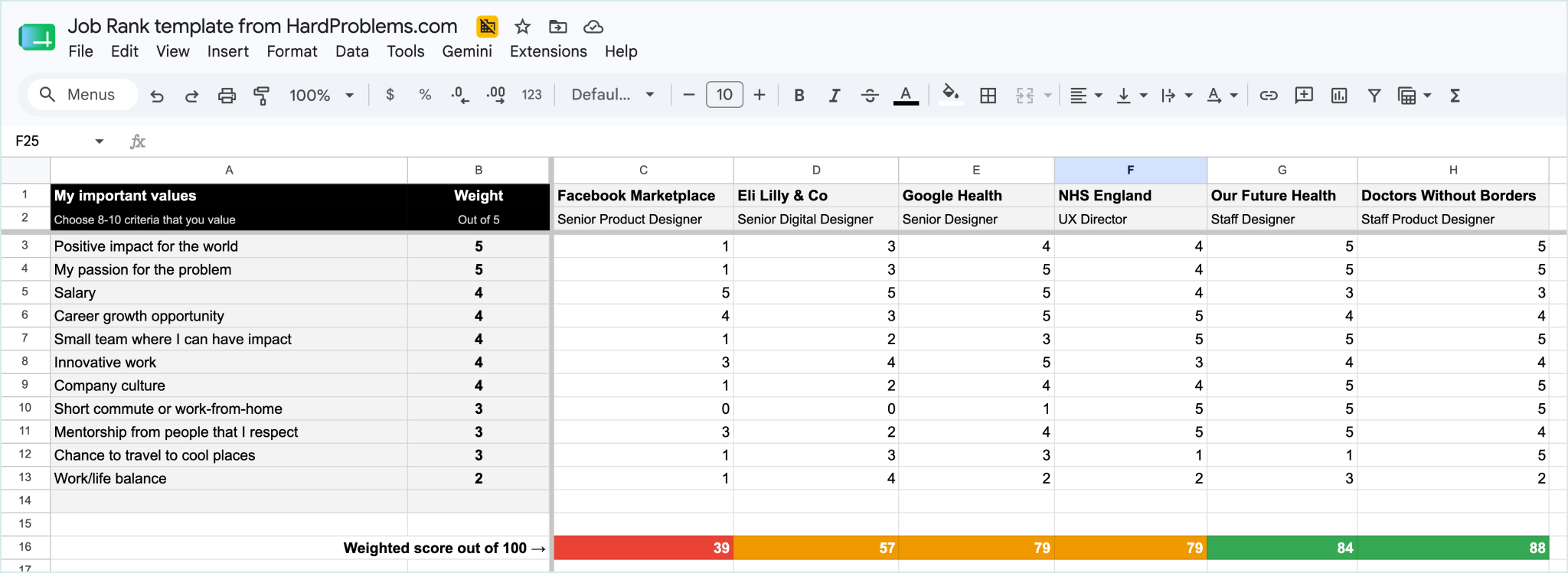Viewport: 1568px width, 573px height.
Task: Open the Google Sheets home icon
Action: point(37,37)
